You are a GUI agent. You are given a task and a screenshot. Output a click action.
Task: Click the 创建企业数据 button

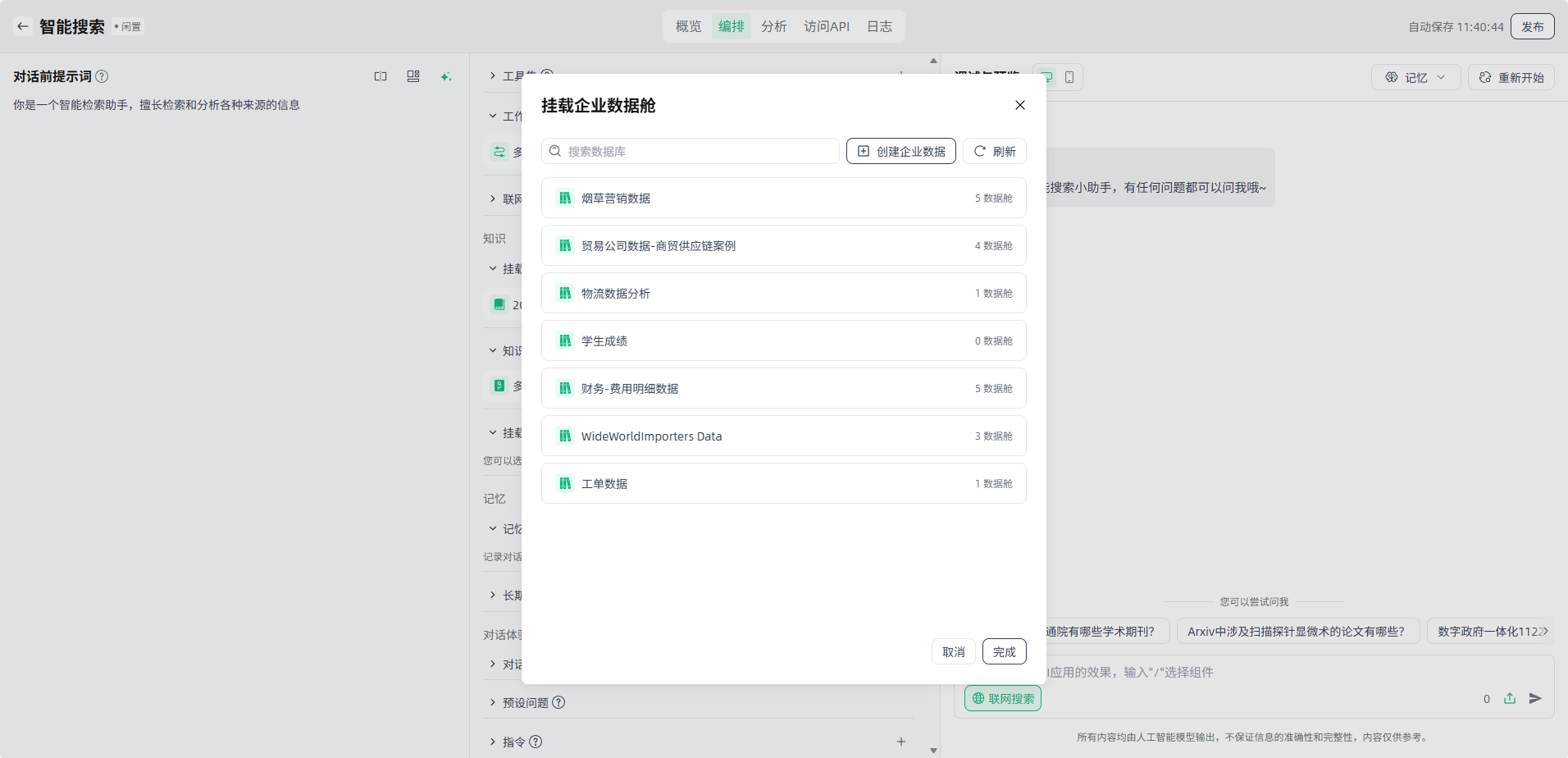[900, 151]
